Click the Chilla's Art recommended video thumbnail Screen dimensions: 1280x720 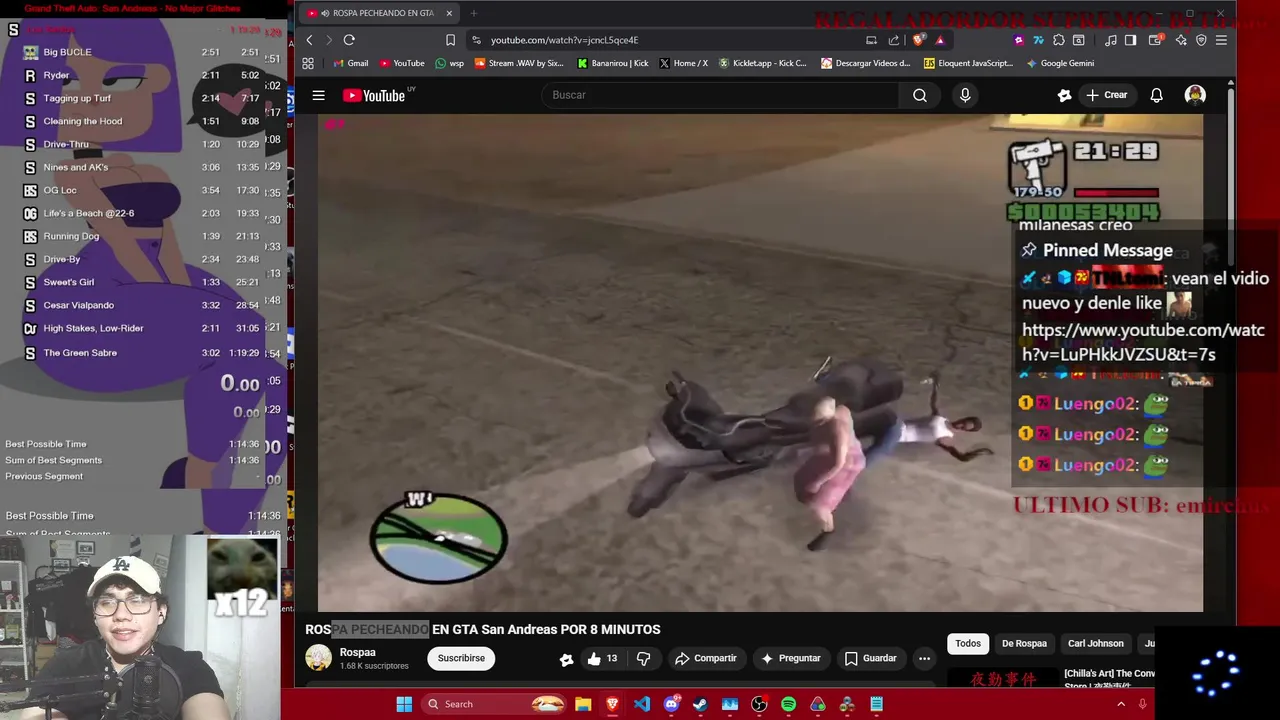tap(1002, 677)
